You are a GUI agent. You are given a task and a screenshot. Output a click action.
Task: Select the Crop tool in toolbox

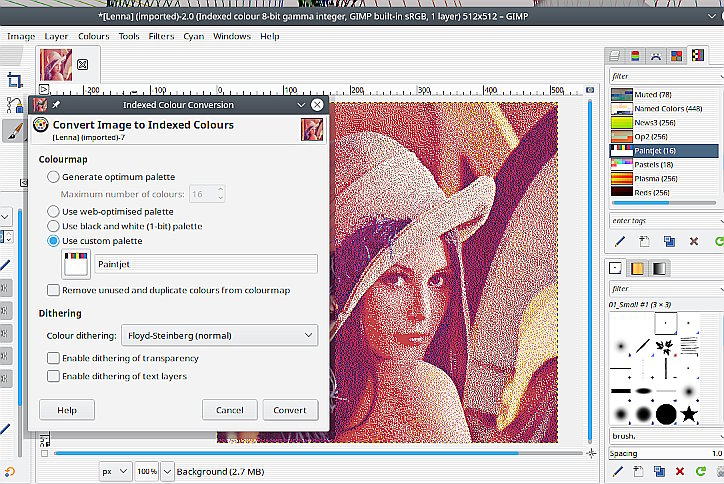pyautogui.click(x=14, y=80)
